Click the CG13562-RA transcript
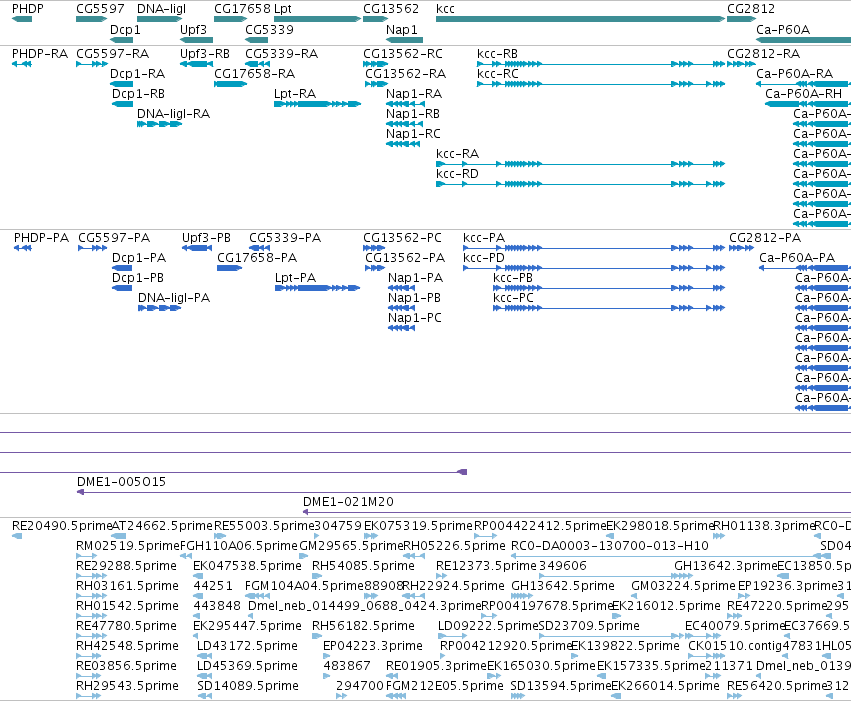This screenshot has height=701, width=851. click(376, 84)
